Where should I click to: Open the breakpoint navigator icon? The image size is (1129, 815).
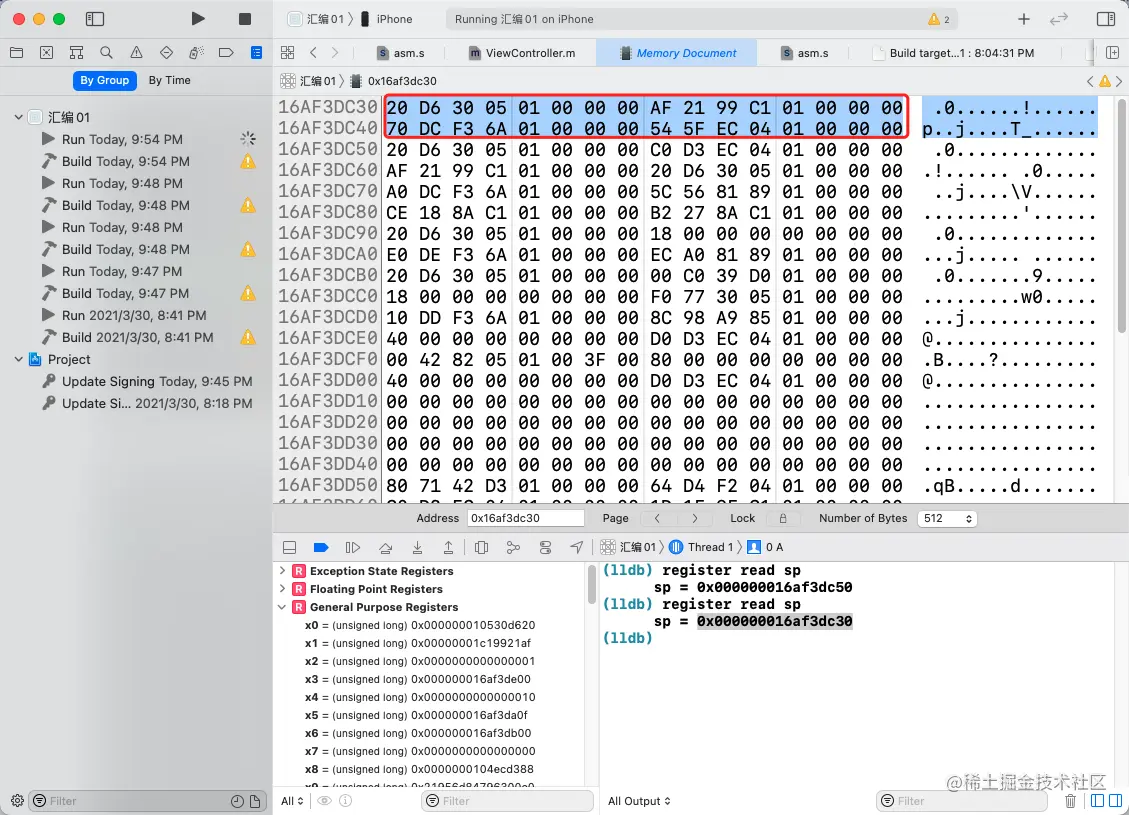(x=226, y=53)
